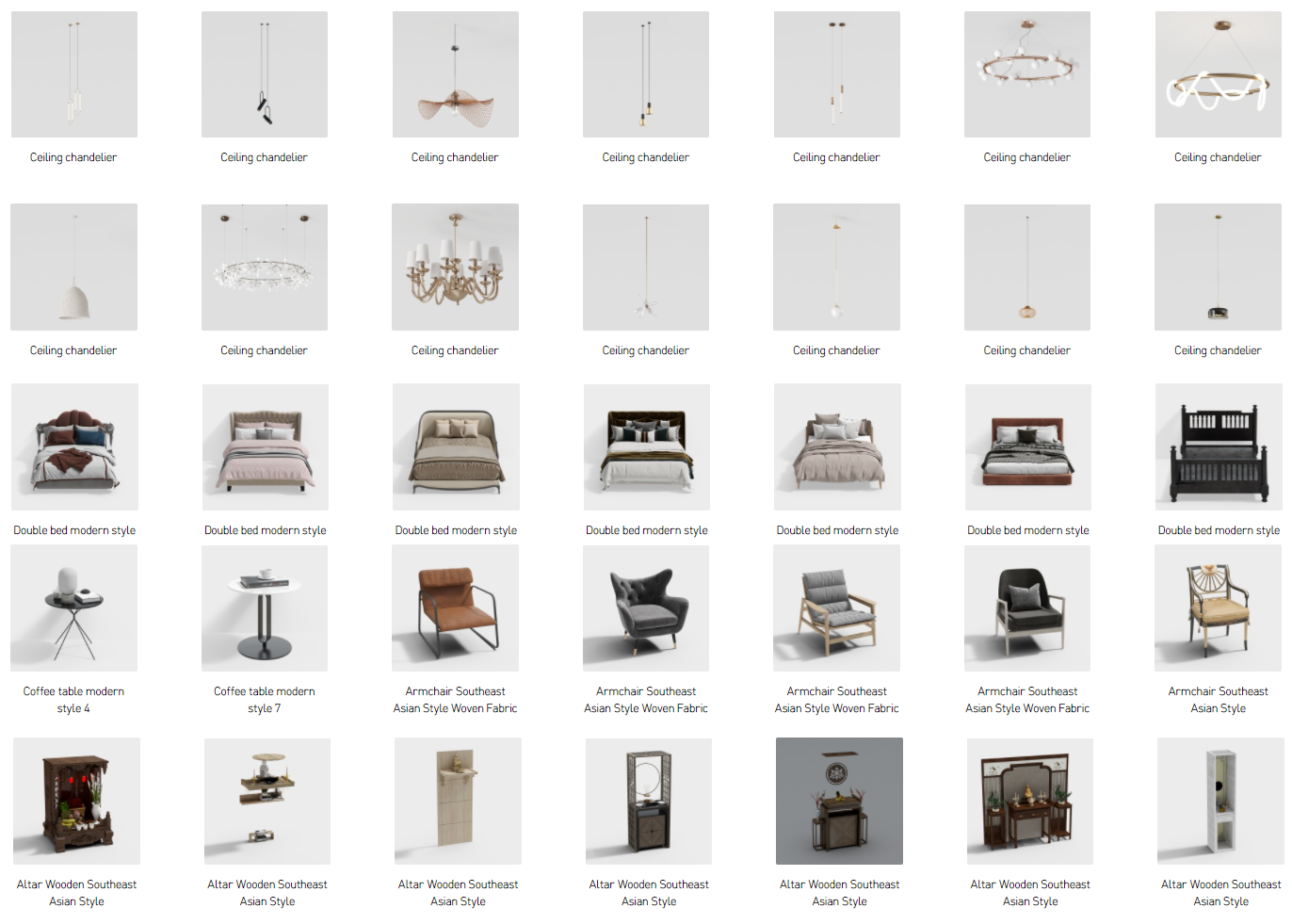1292x924 pixels.
Task: Open the wavy rattan pendant chandelier thumbnail
Action: pyautogui.click(x=455, y=74)
